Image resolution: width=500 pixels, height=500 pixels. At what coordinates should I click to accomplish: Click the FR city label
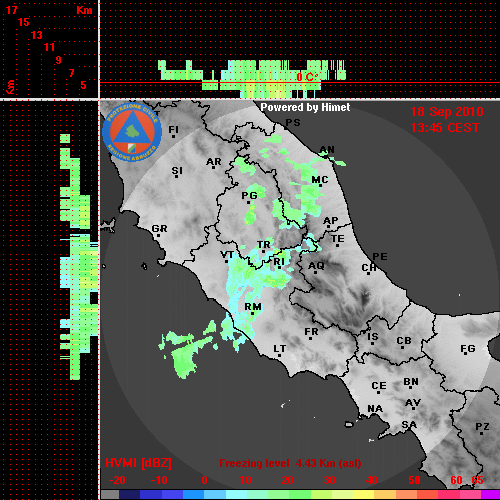pos(311,332)
